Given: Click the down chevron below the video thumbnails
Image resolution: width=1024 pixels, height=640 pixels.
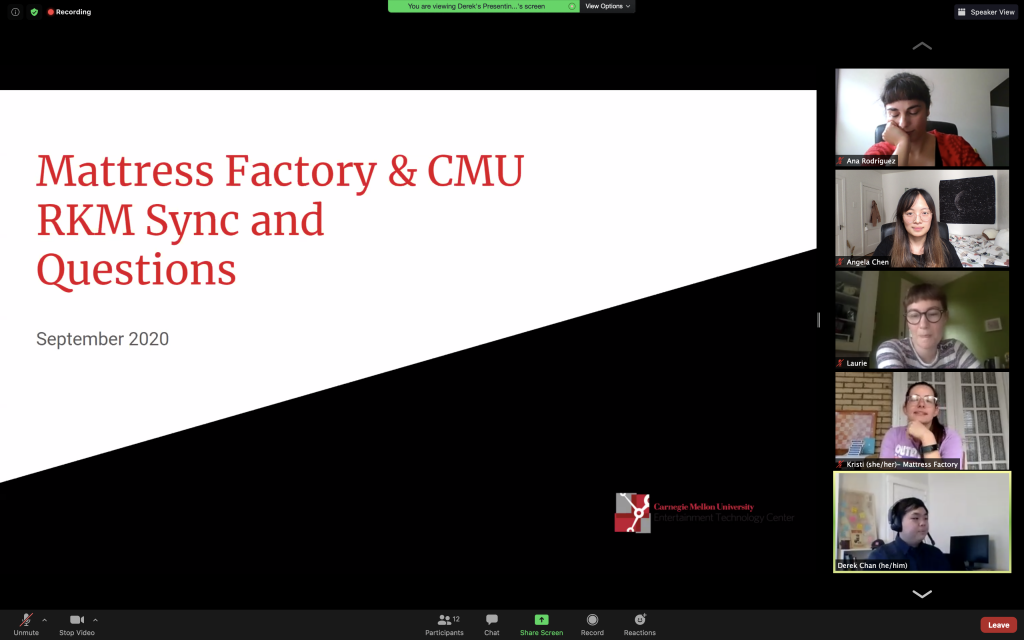Looking at the screenshot, I should tap(921, 594).
